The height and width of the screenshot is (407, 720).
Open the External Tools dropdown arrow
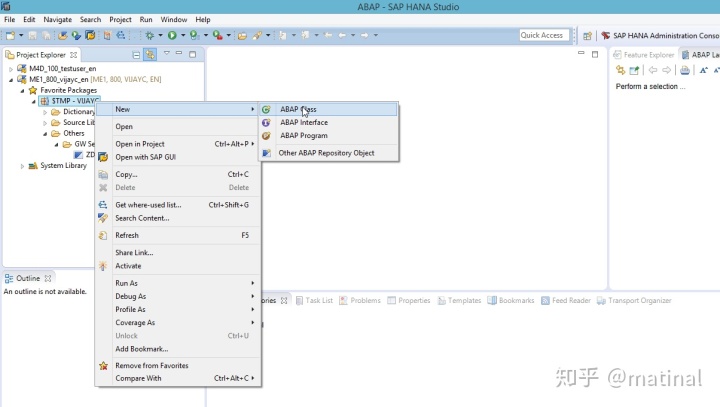(x=228, y=35)
